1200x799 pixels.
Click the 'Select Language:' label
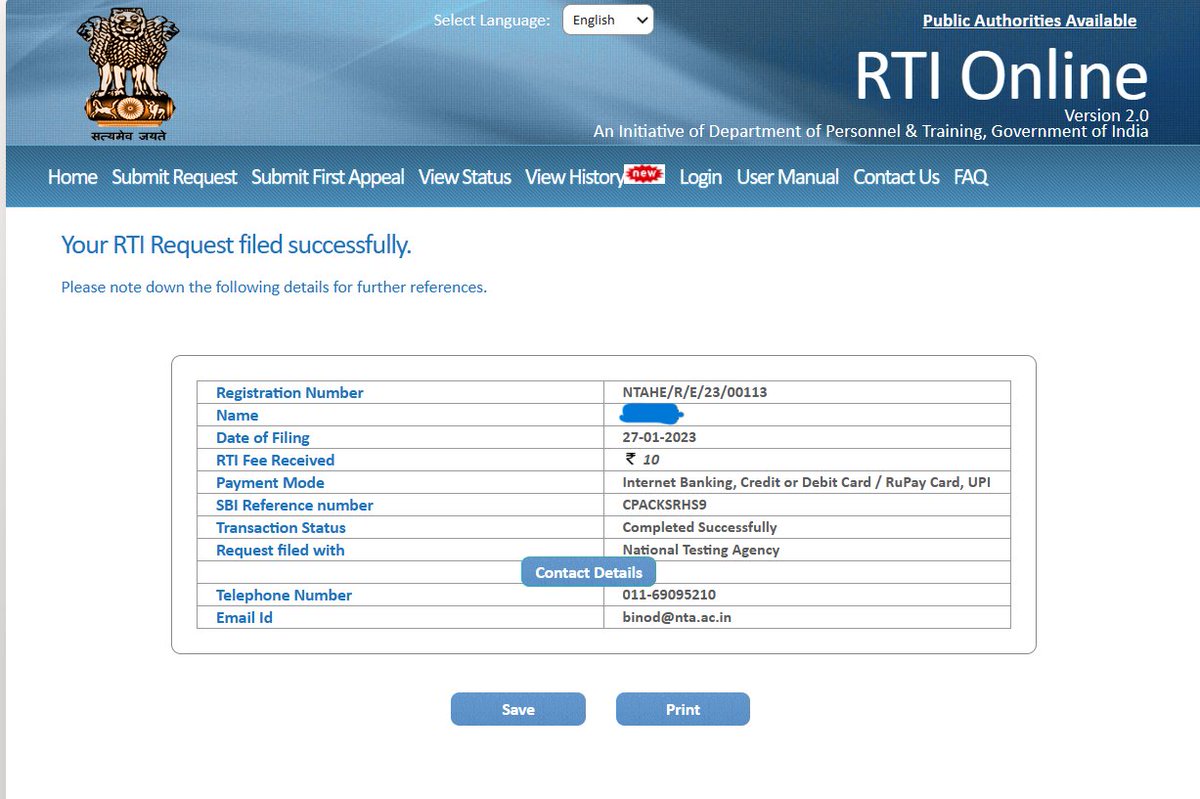(x=491, y=20)
